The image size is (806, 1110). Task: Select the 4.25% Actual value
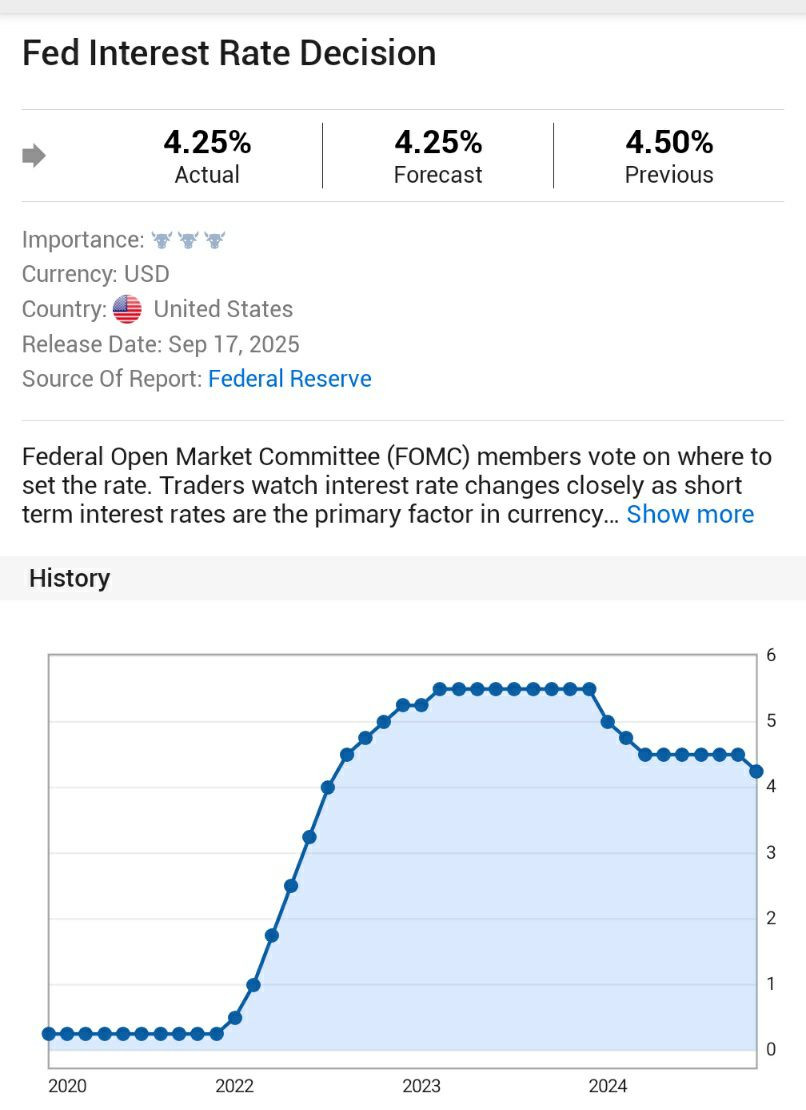point(207,143)
